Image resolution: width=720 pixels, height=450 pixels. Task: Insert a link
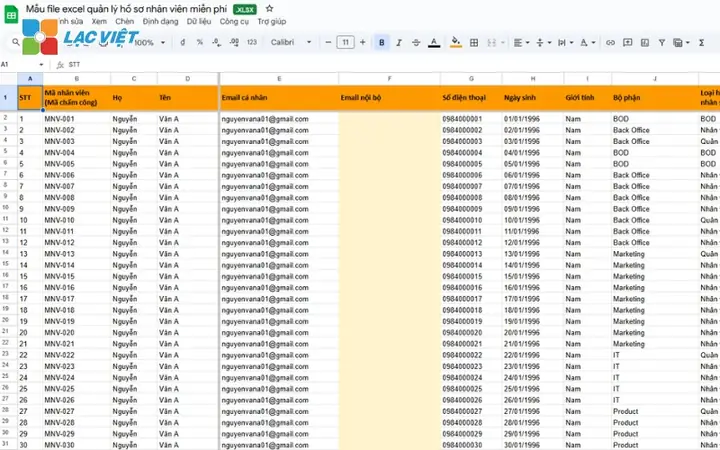point(610,42)
